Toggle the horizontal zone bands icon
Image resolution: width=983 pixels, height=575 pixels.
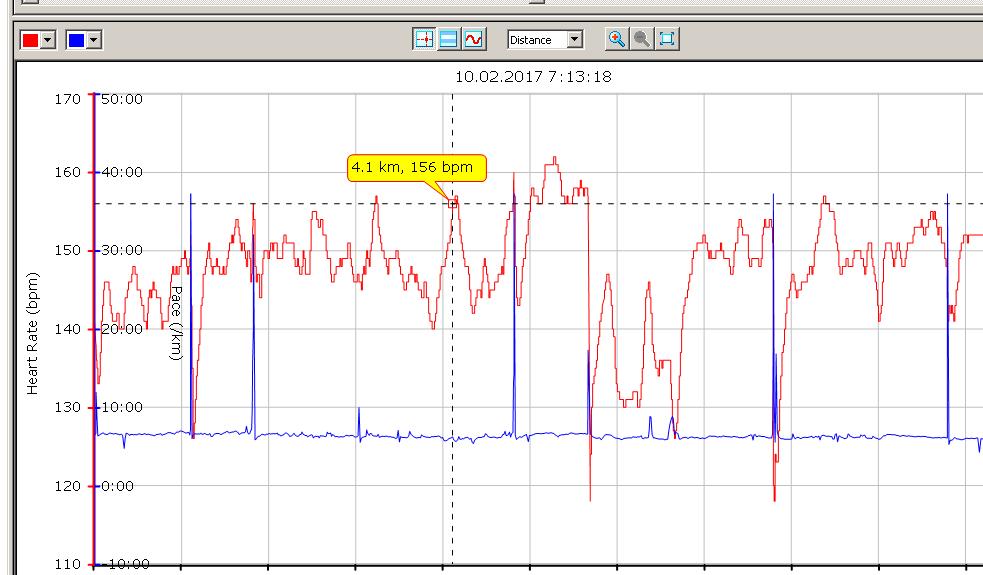coord(448,40)
